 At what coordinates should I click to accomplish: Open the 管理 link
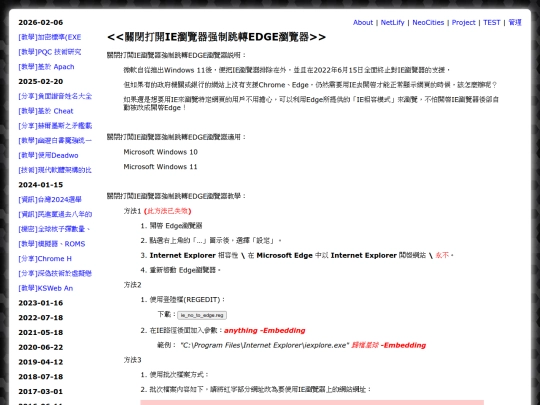(x=515, y=22)
